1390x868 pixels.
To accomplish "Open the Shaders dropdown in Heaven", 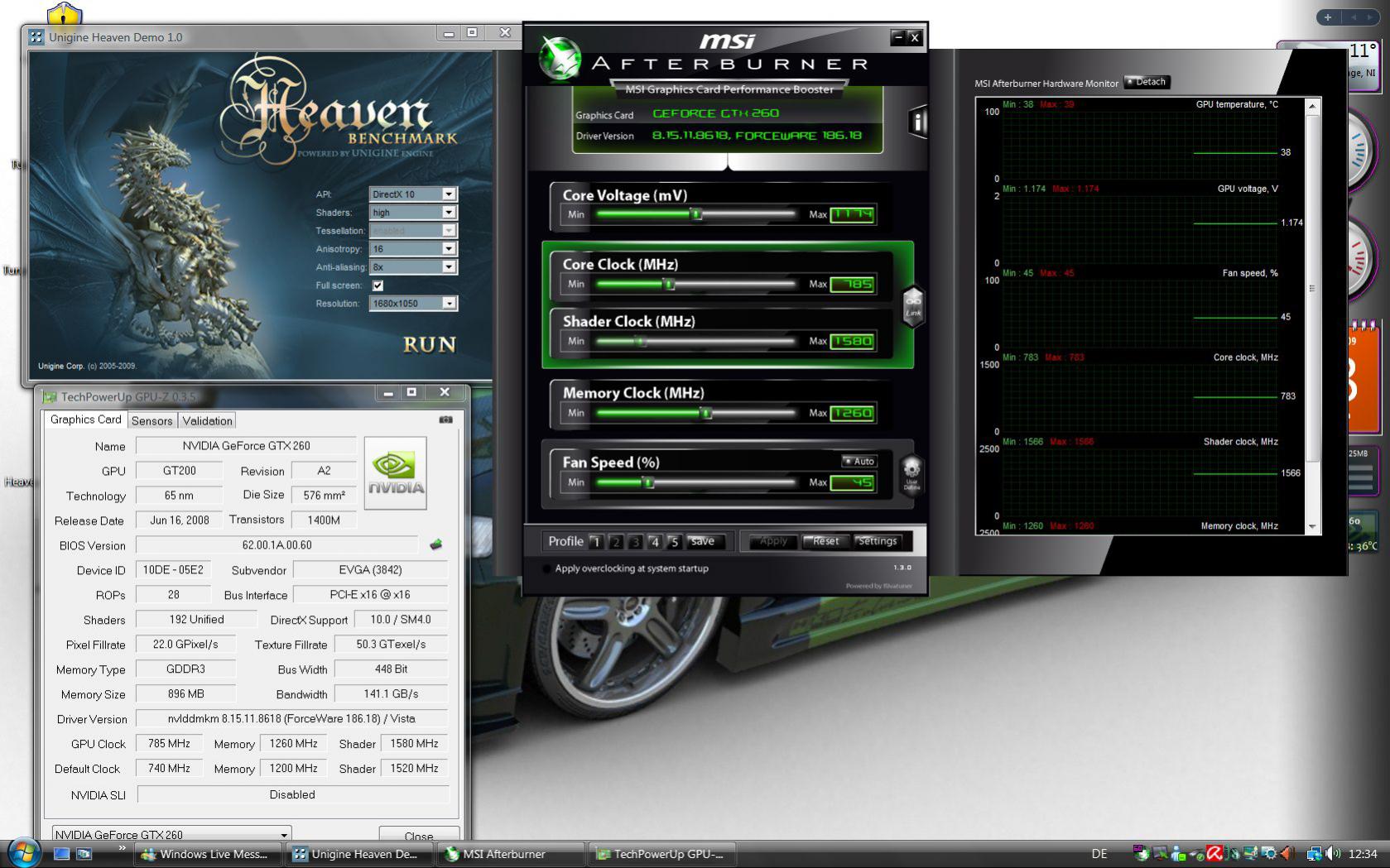I will tap(449, 213).
